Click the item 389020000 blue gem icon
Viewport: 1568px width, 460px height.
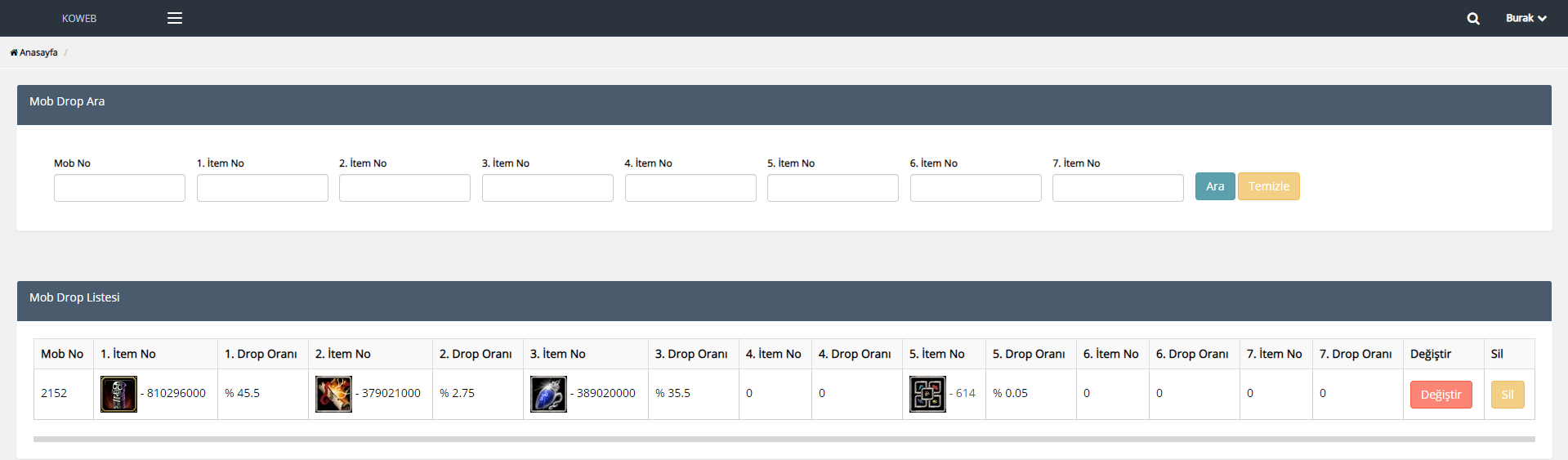click(x=548, y=394)
